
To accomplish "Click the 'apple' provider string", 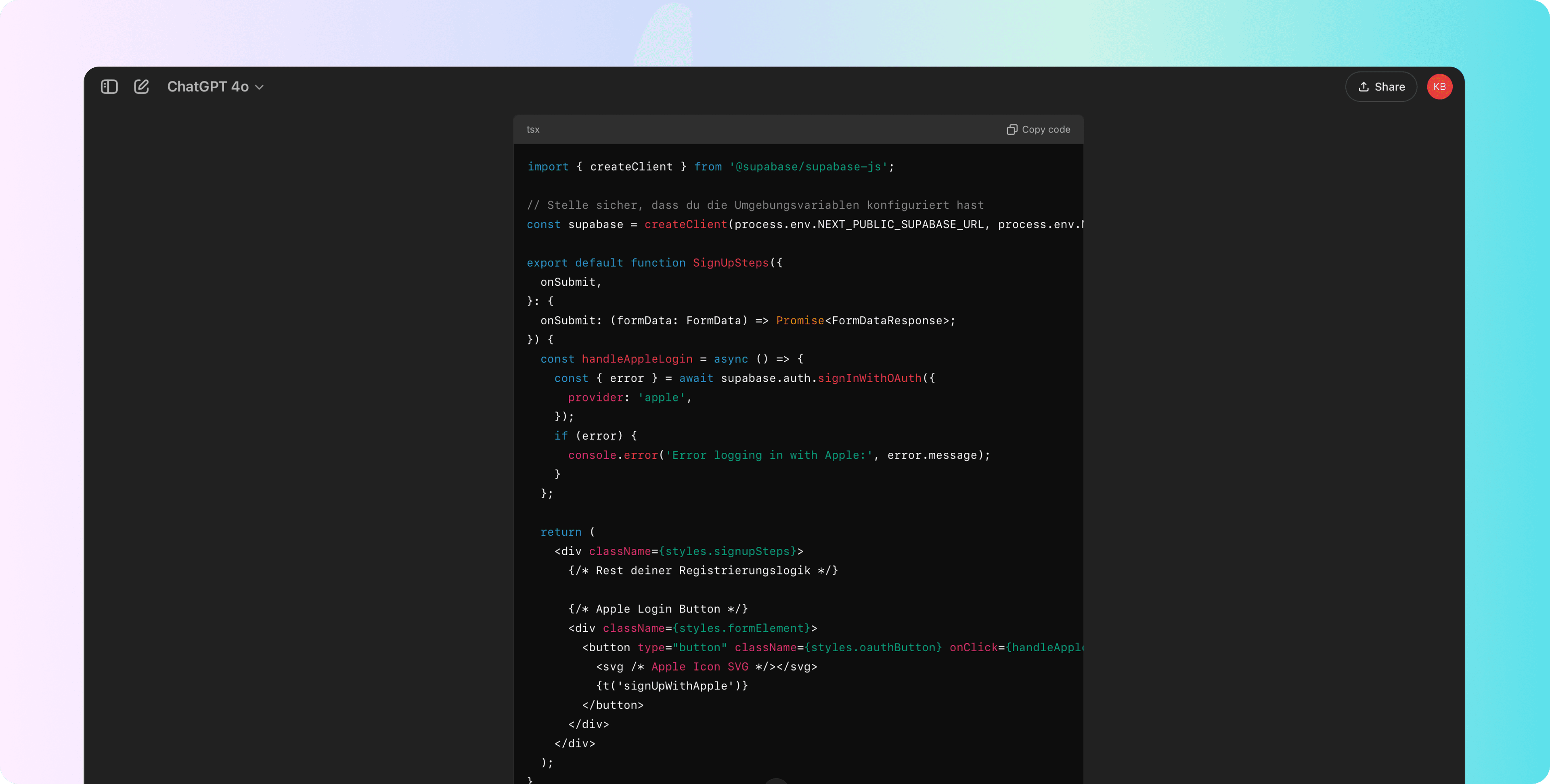I will point(661,398).
